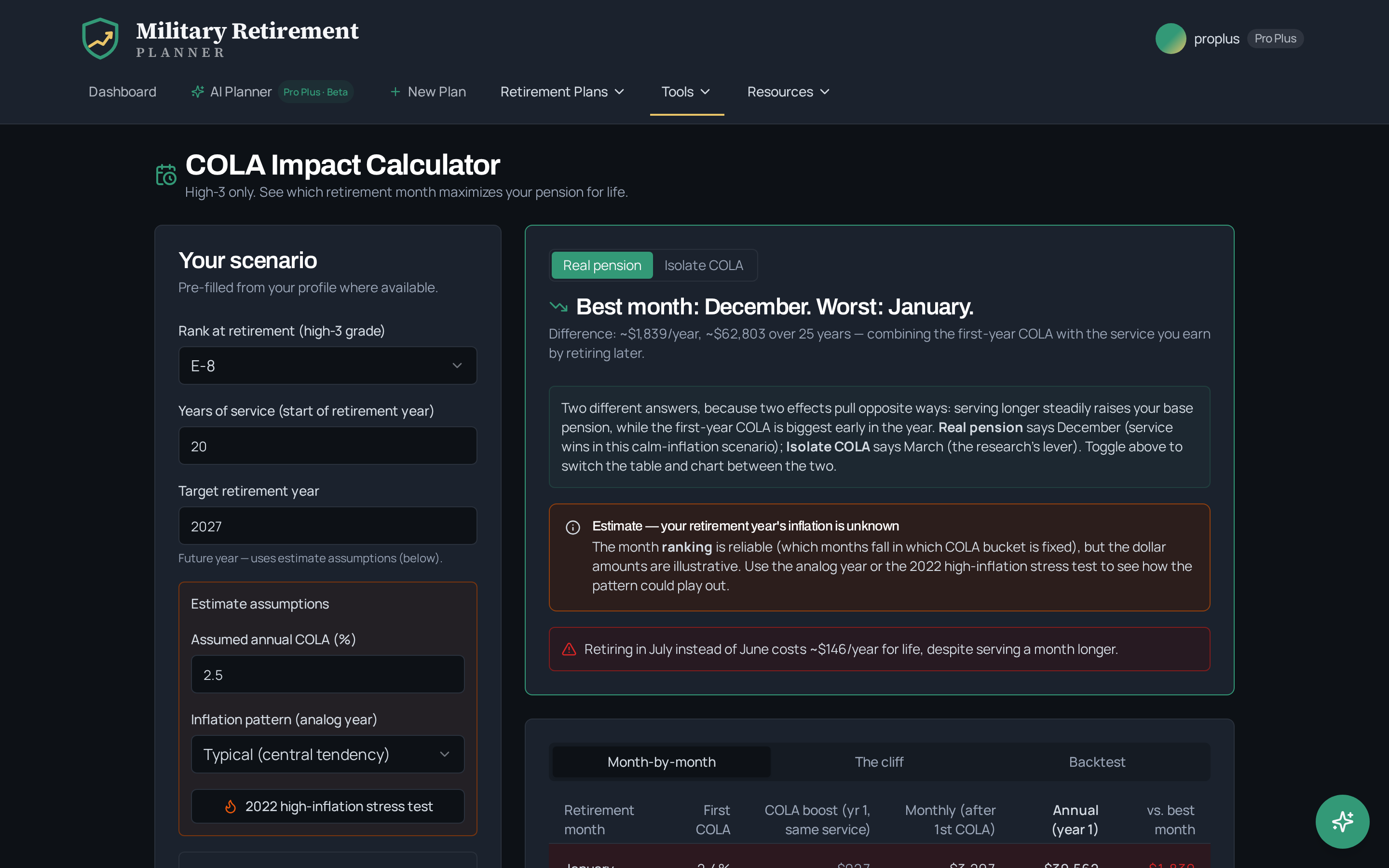Select the Backtest tab

point(1097,762)
